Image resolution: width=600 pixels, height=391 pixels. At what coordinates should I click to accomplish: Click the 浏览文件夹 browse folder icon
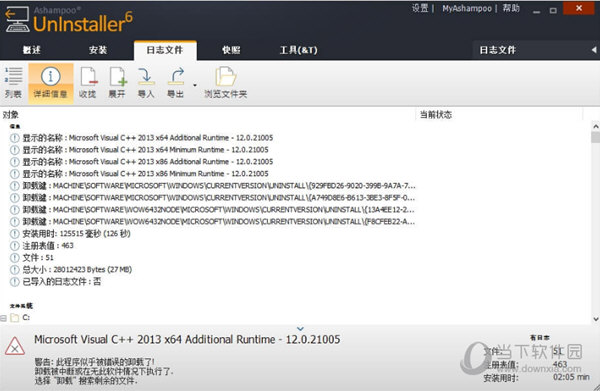point(225,82)
